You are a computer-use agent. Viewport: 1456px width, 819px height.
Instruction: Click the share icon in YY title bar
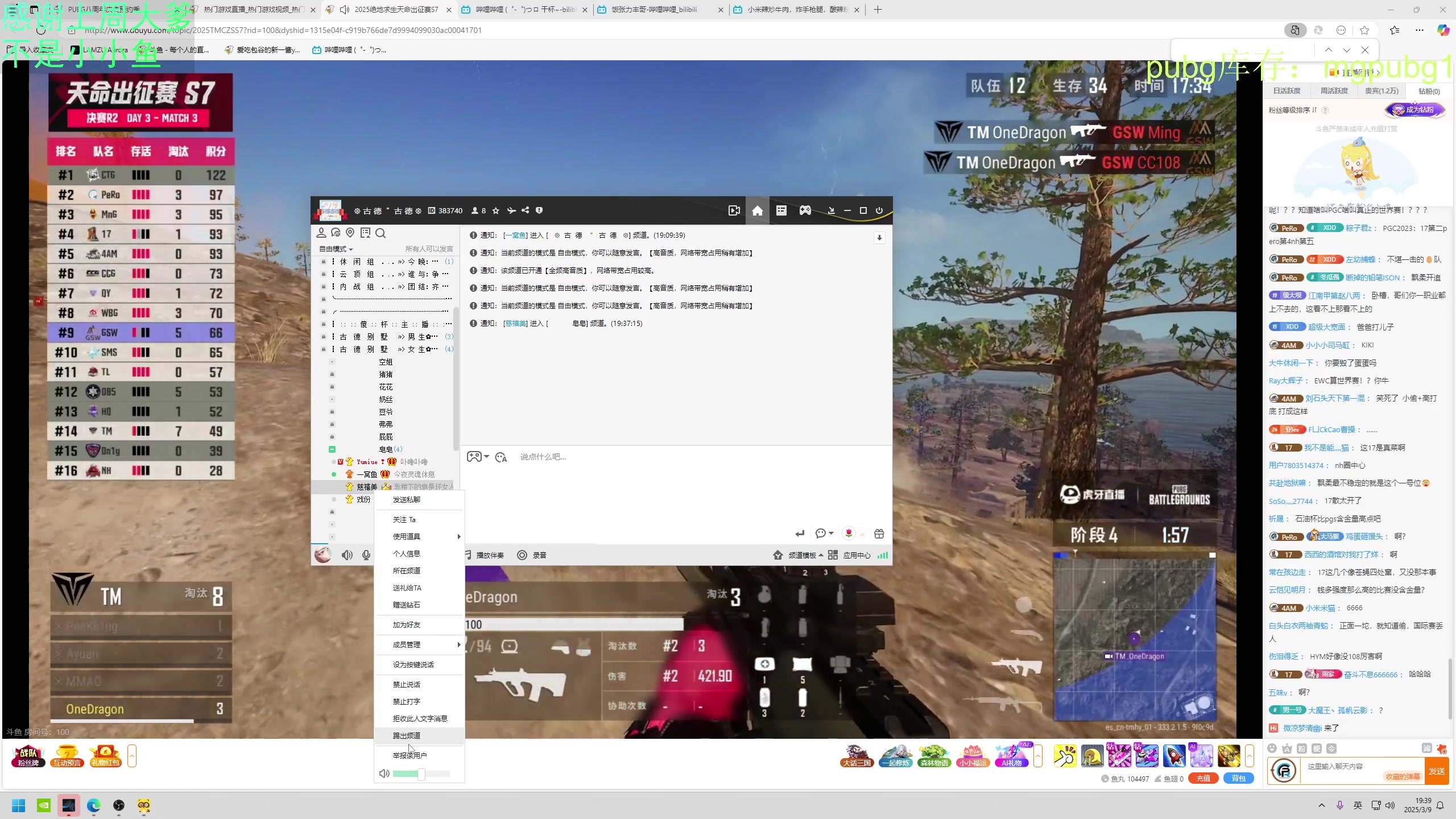pos(526,210)
